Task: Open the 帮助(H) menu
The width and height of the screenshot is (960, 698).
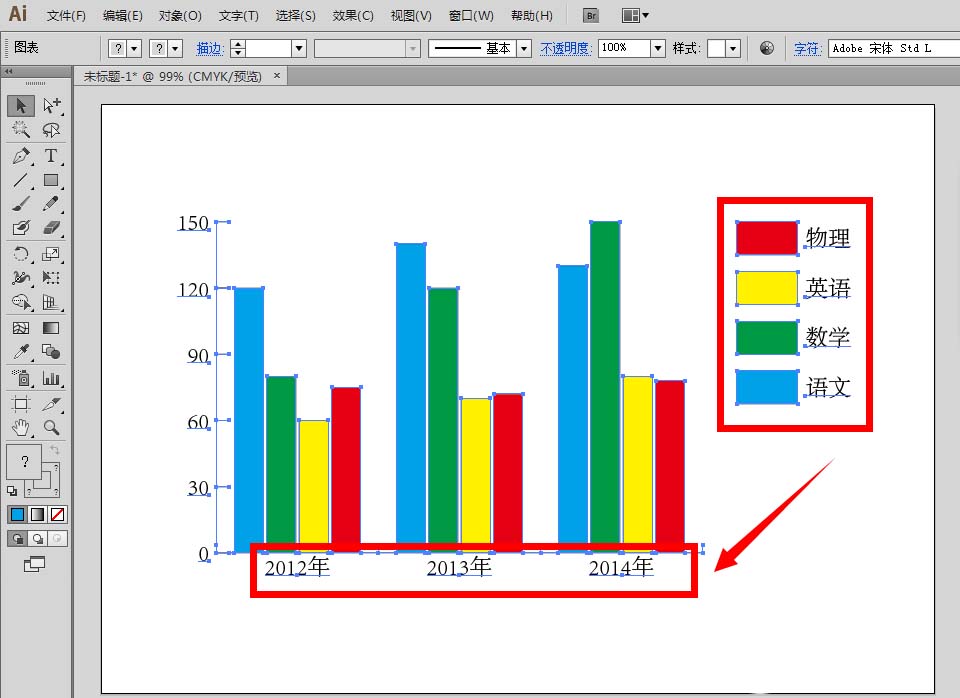Action: click(532, 16)
